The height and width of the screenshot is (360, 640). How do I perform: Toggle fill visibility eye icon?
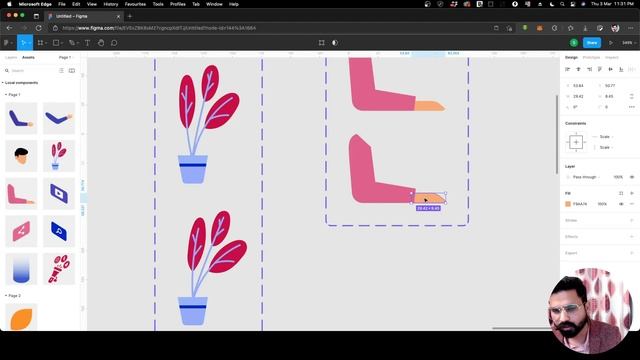[621, 204]
